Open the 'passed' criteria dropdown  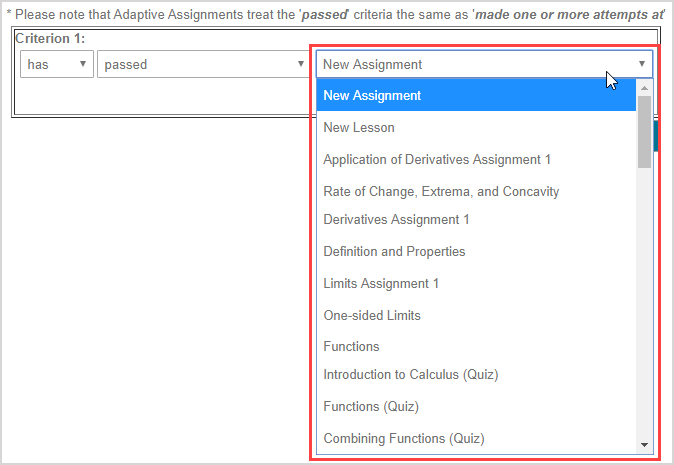(202, 64)
